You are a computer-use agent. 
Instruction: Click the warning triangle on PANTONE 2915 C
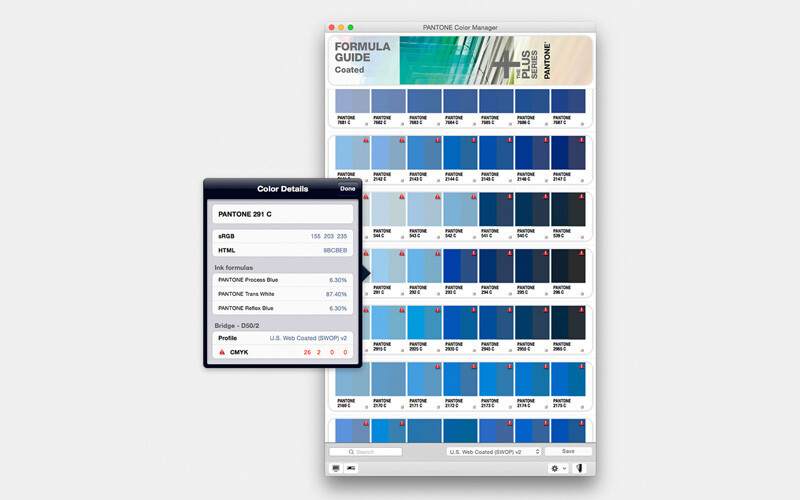[402, 310]
